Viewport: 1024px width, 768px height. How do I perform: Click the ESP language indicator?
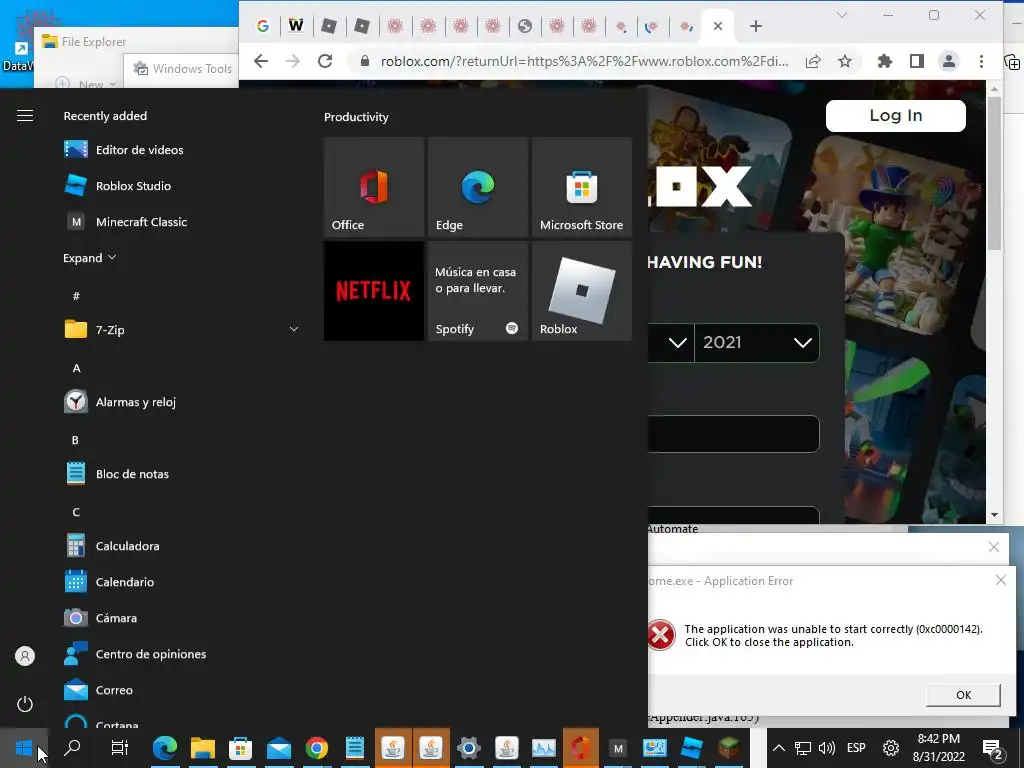pyautogui.click(x=856, y=748)
